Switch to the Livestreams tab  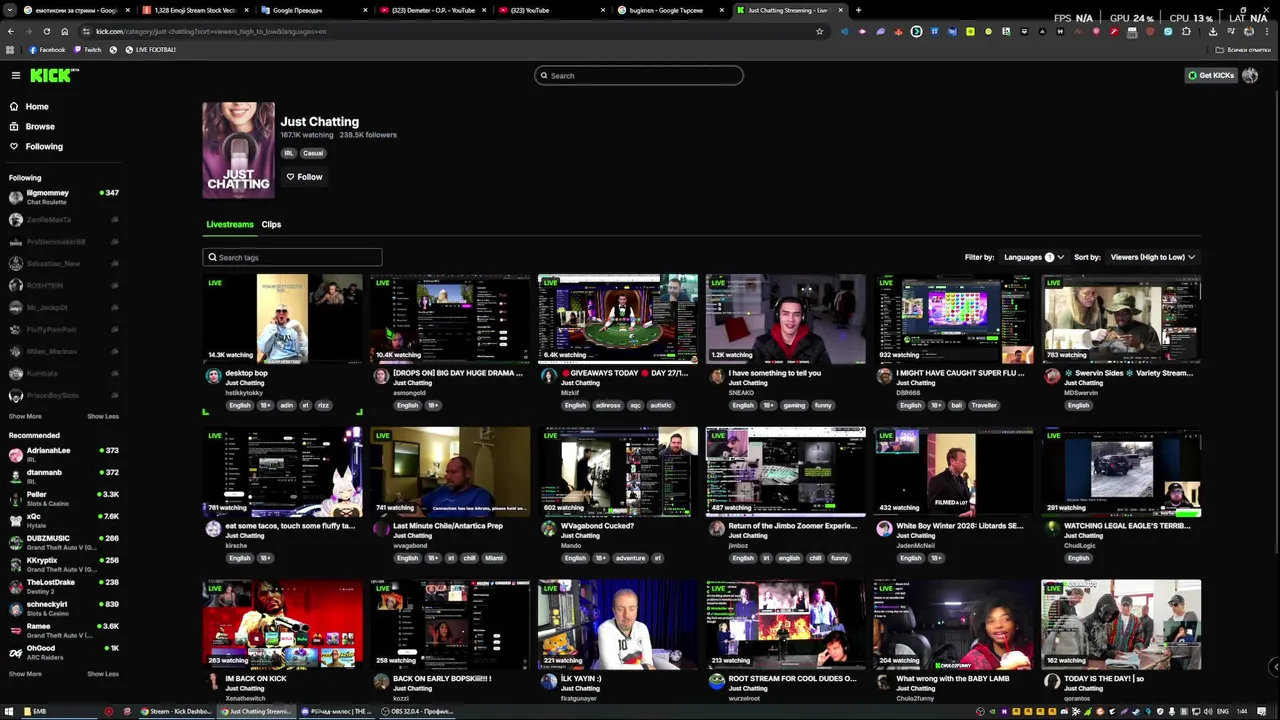point(230,224)
